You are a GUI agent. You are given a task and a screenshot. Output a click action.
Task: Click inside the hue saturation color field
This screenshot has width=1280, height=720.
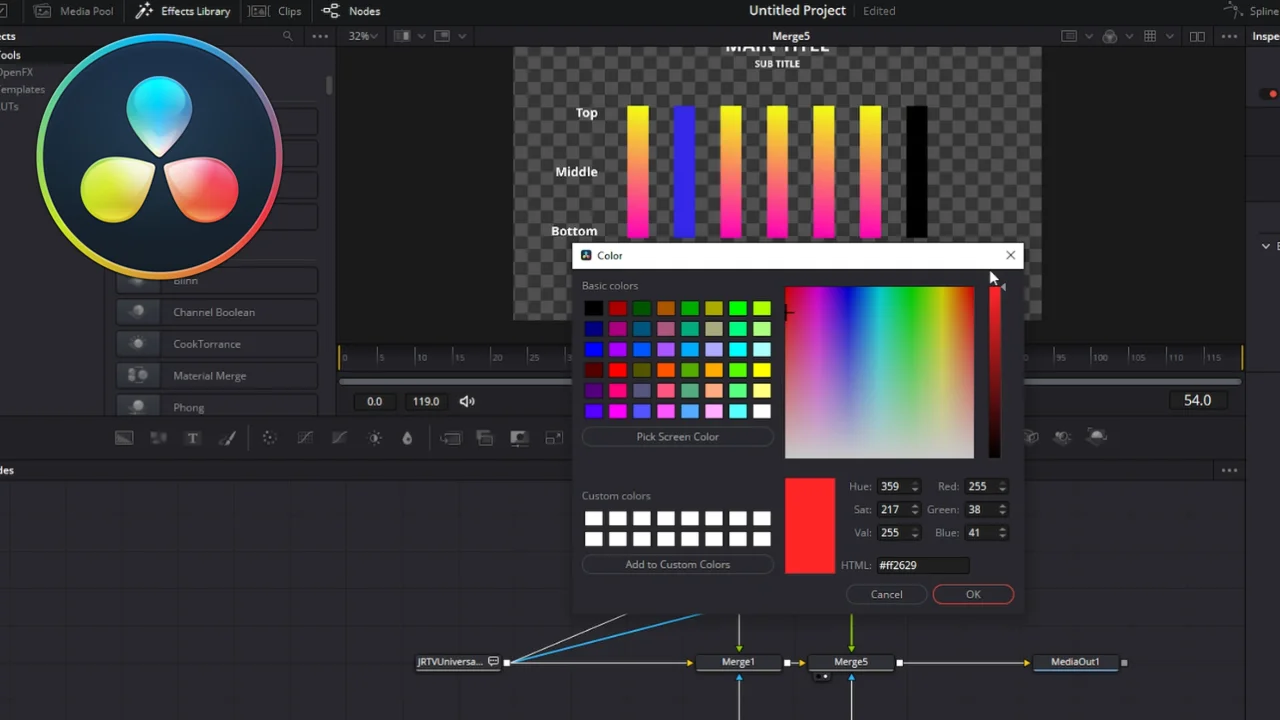pos(879,372)
